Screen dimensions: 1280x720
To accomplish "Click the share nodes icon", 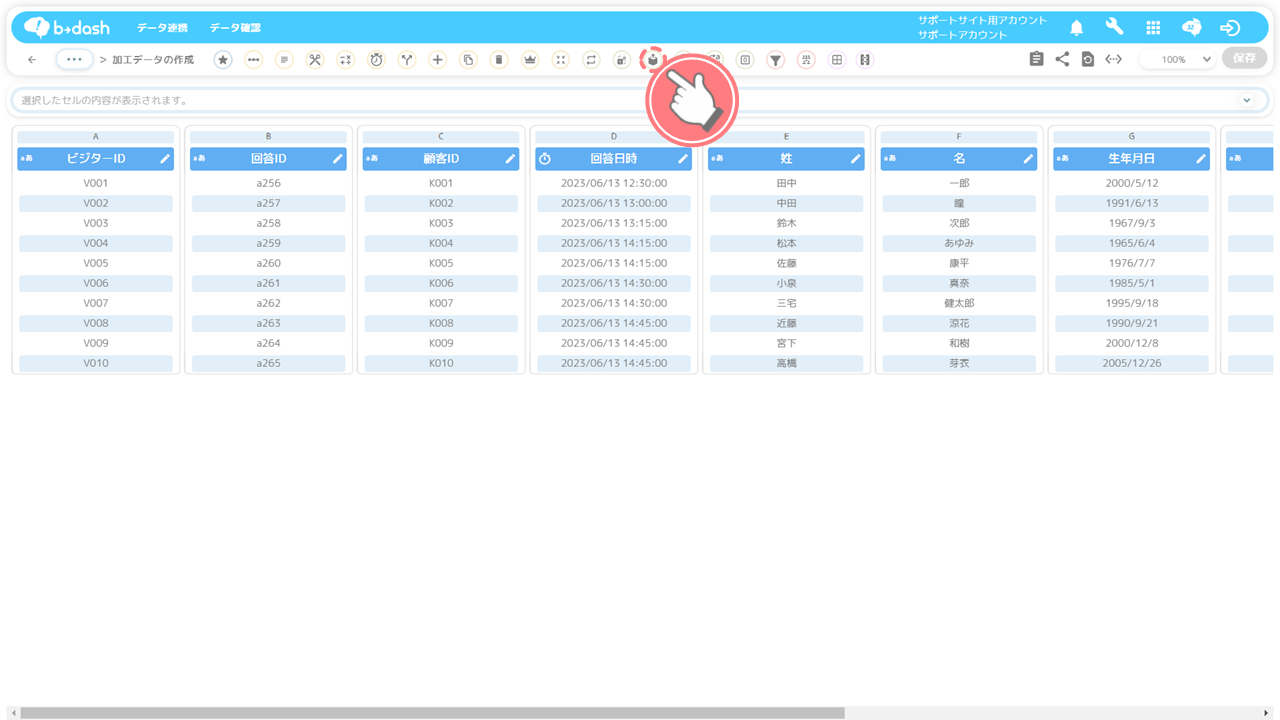I will coord(1062,59).
